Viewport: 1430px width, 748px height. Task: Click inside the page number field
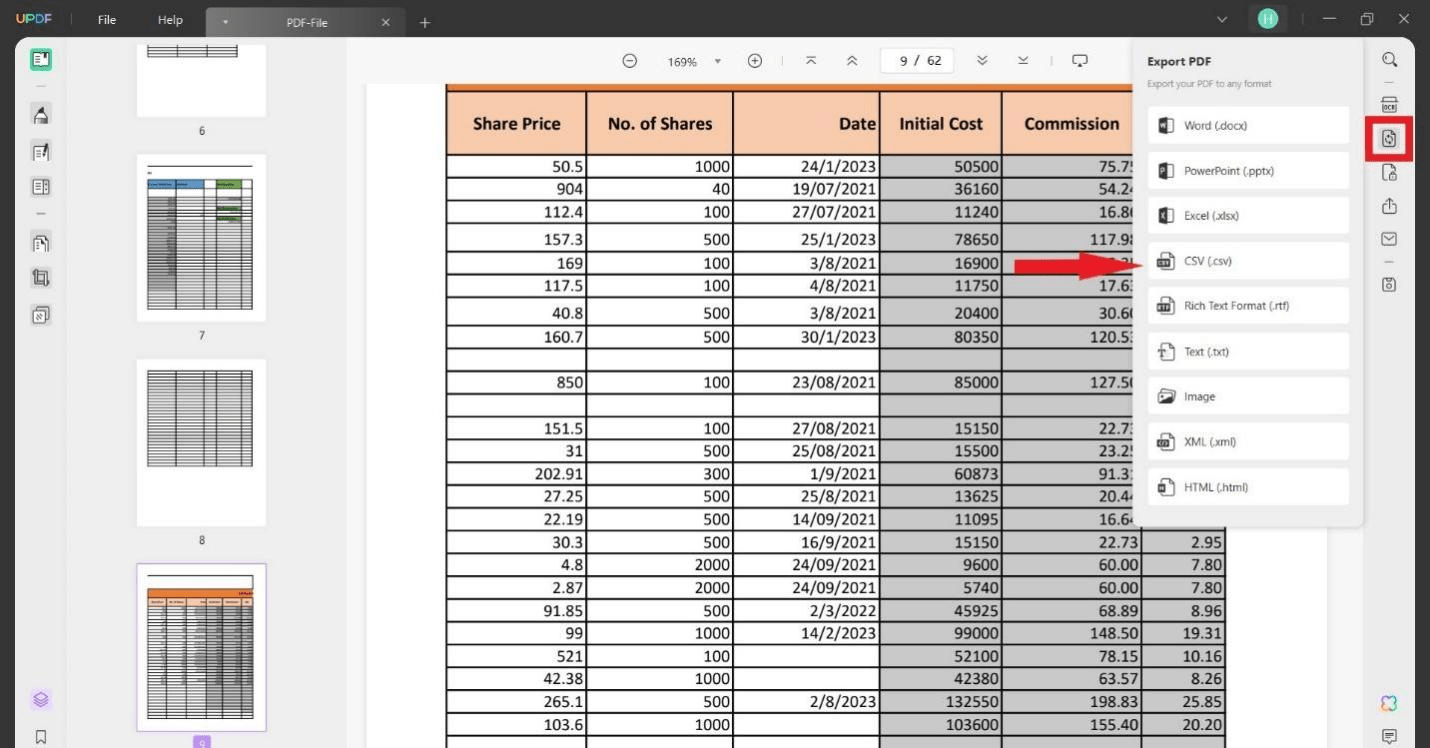point(916,60)
